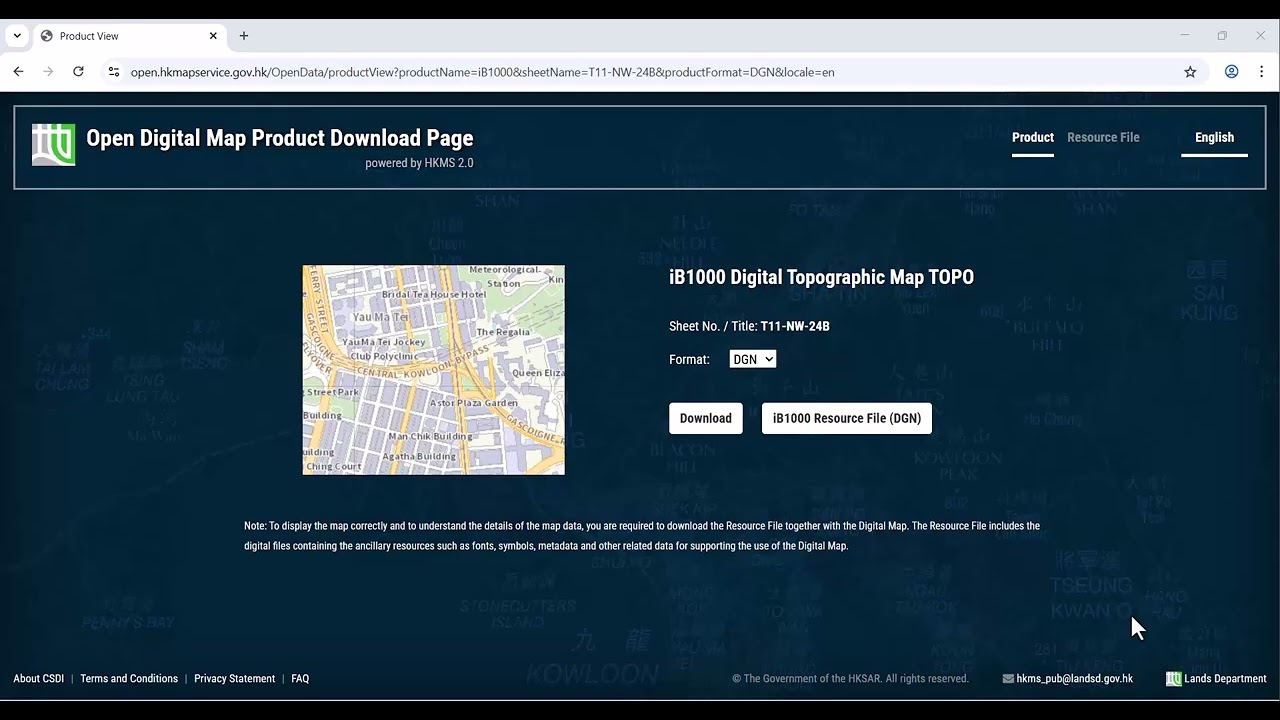Bookmark this page with star icon
The width and height of the screenshot is (1280, 720).
click(x=1190, y=72)
